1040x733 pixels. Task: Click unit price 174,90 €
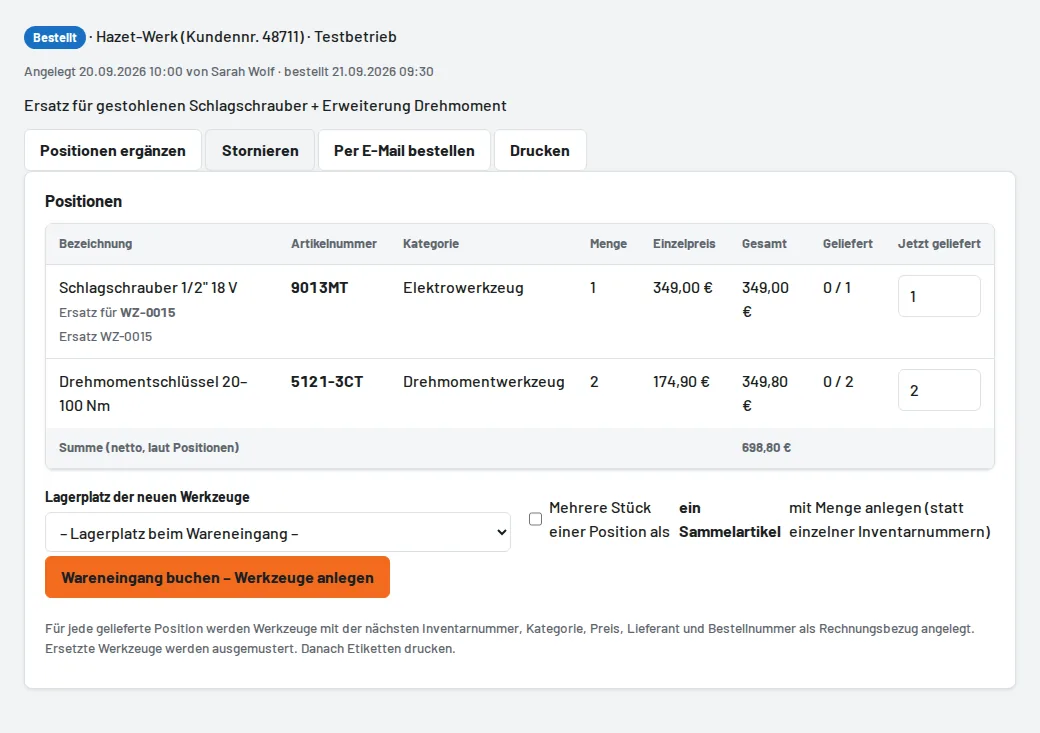681,382
